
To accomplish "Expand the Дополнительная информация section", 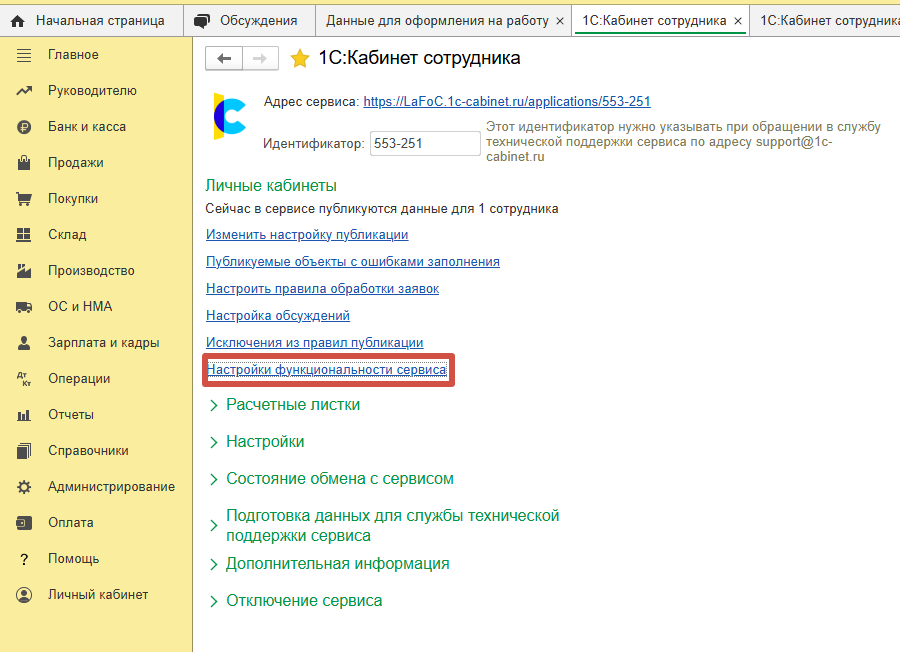I will click(x=214, y=564).
